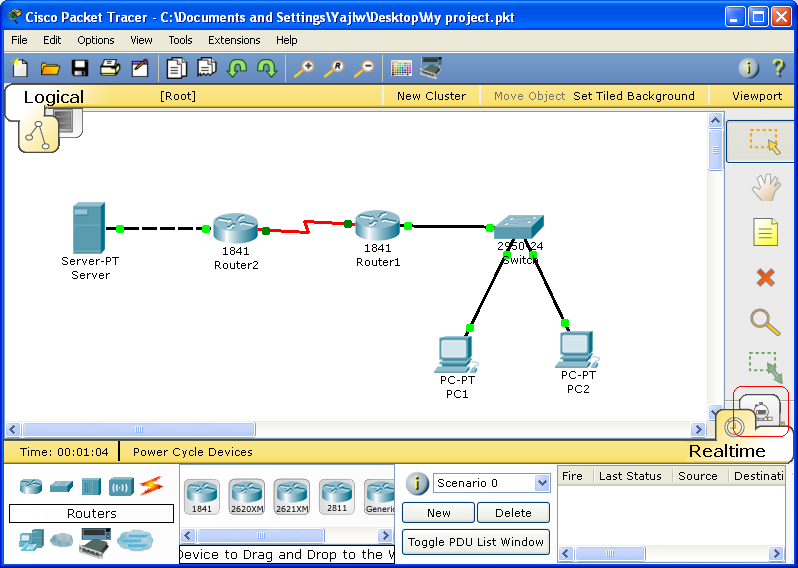Open the View menu
The width and height of the screenshot is (798, 568).
[141, 40]
